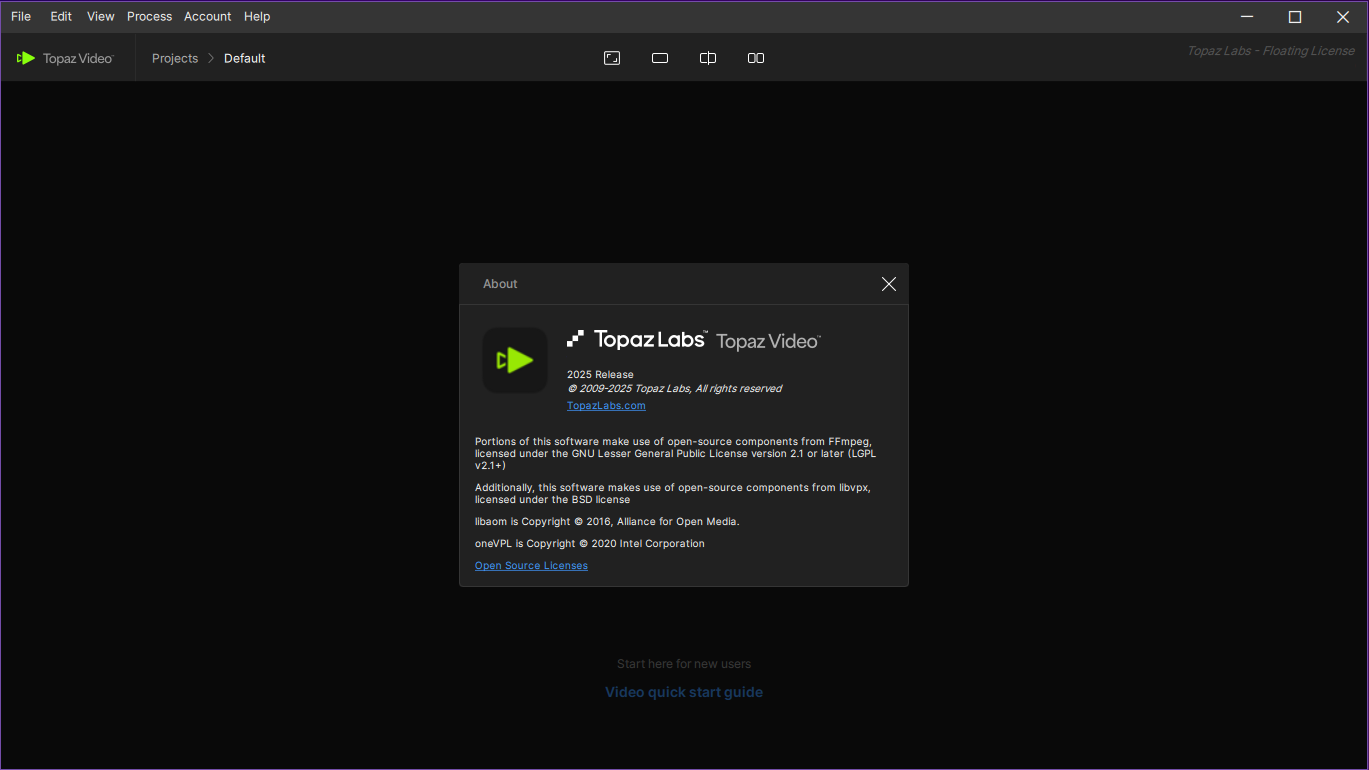The width and height of the screenshot is (1369, 770).
Task: Open the View menu
Action: (x=100, y=16)
